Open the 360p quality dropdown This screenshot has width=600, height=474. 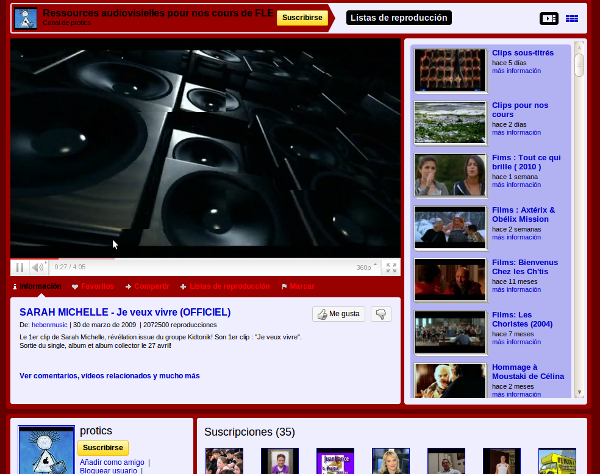pos(367,267)
